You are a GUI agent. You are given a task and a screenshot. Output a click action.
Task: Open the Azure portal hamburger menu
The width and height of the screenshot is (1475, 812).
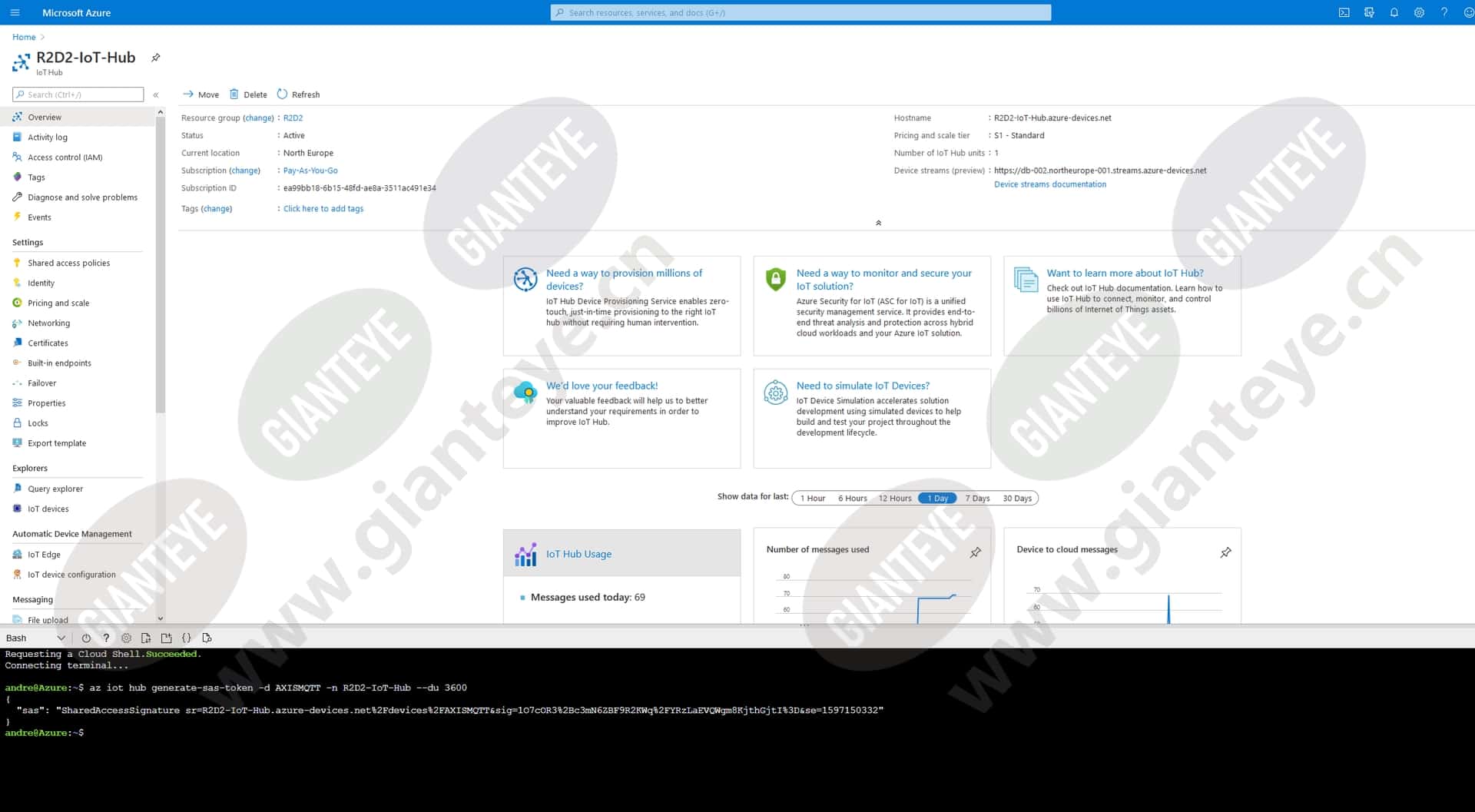[15, 12]
